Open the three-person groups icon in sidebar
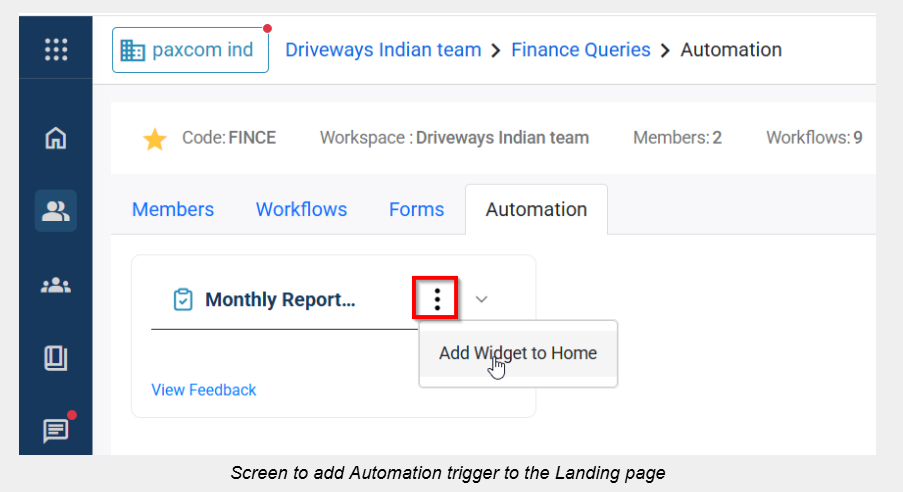 [56, 286]
